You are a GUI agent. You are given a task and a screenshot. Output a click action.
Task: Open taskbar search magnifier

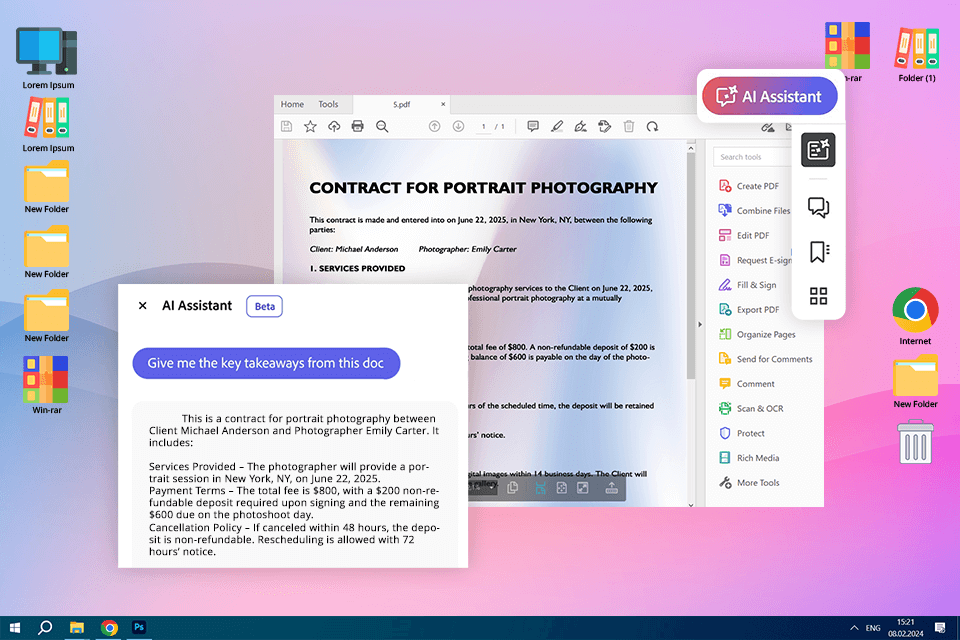[x=45, y=628]
